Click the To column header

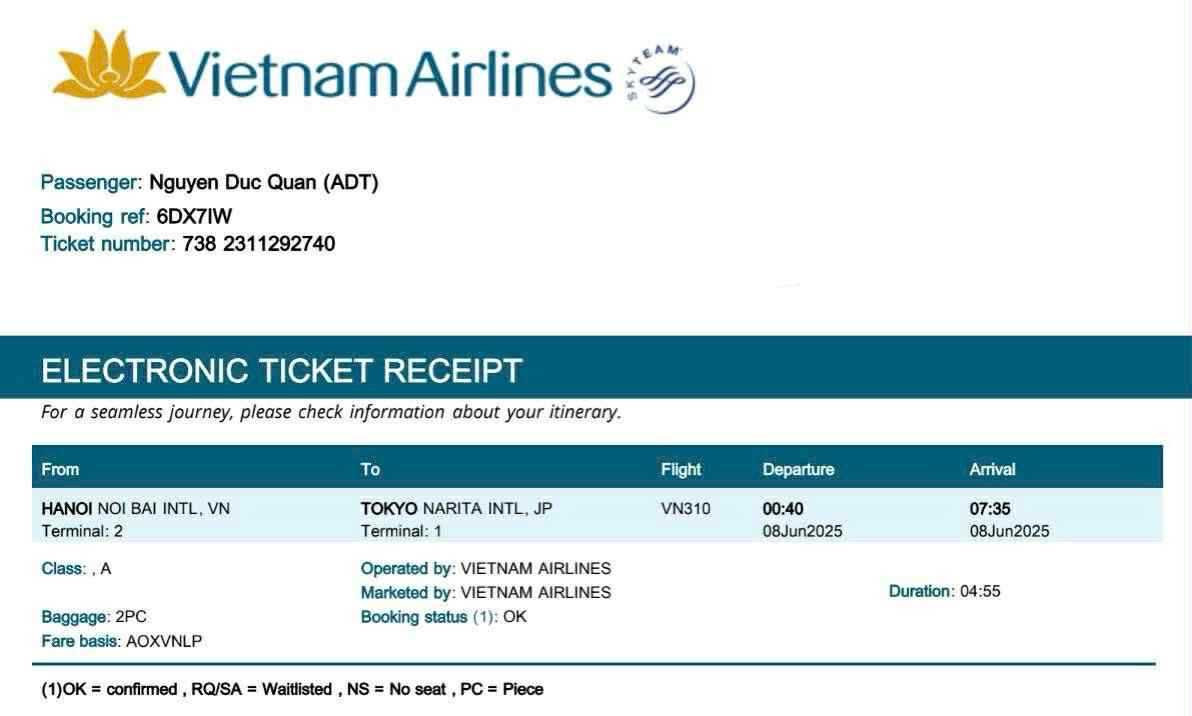click(370, 469)
